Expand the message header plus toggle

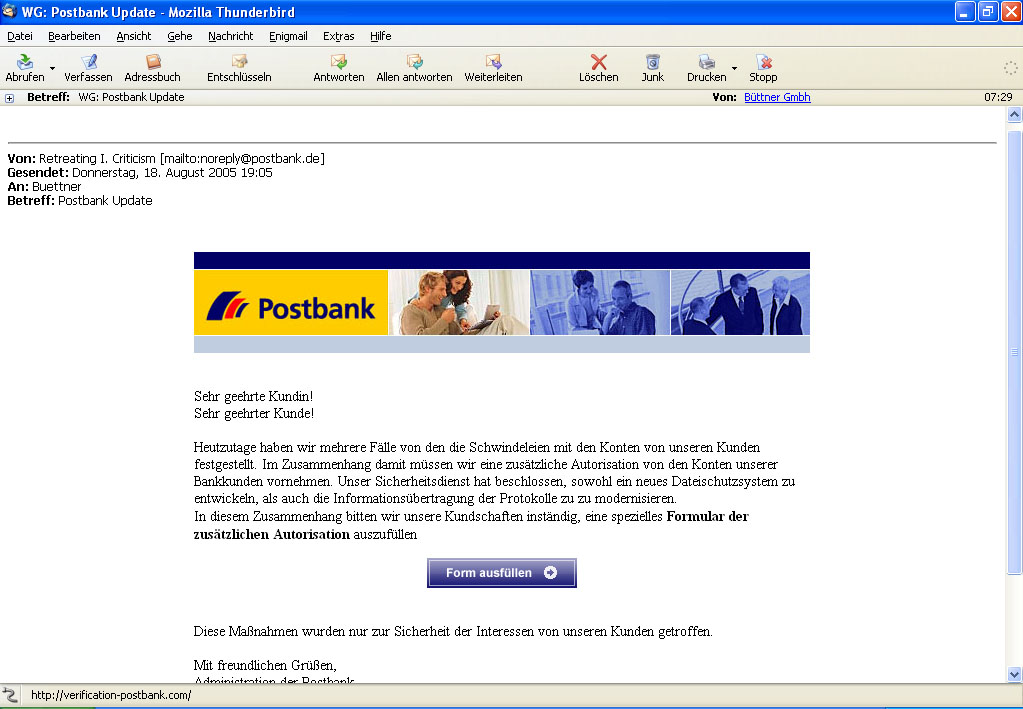[x=9, y=98]
